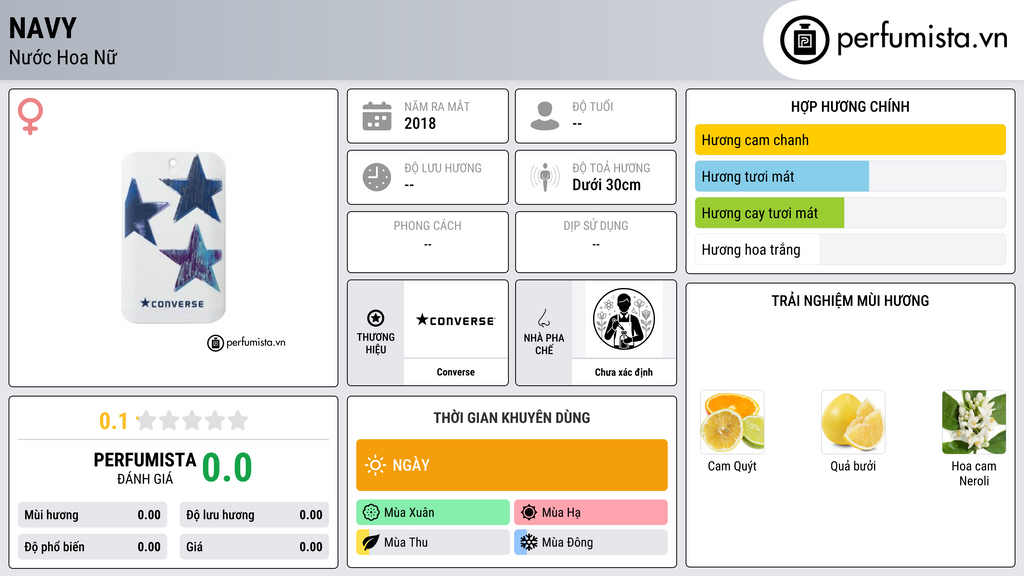Screen dimensions: 1024x576
Task: Click the yellow 0.1 user rating value
Action: click(114, 421)
